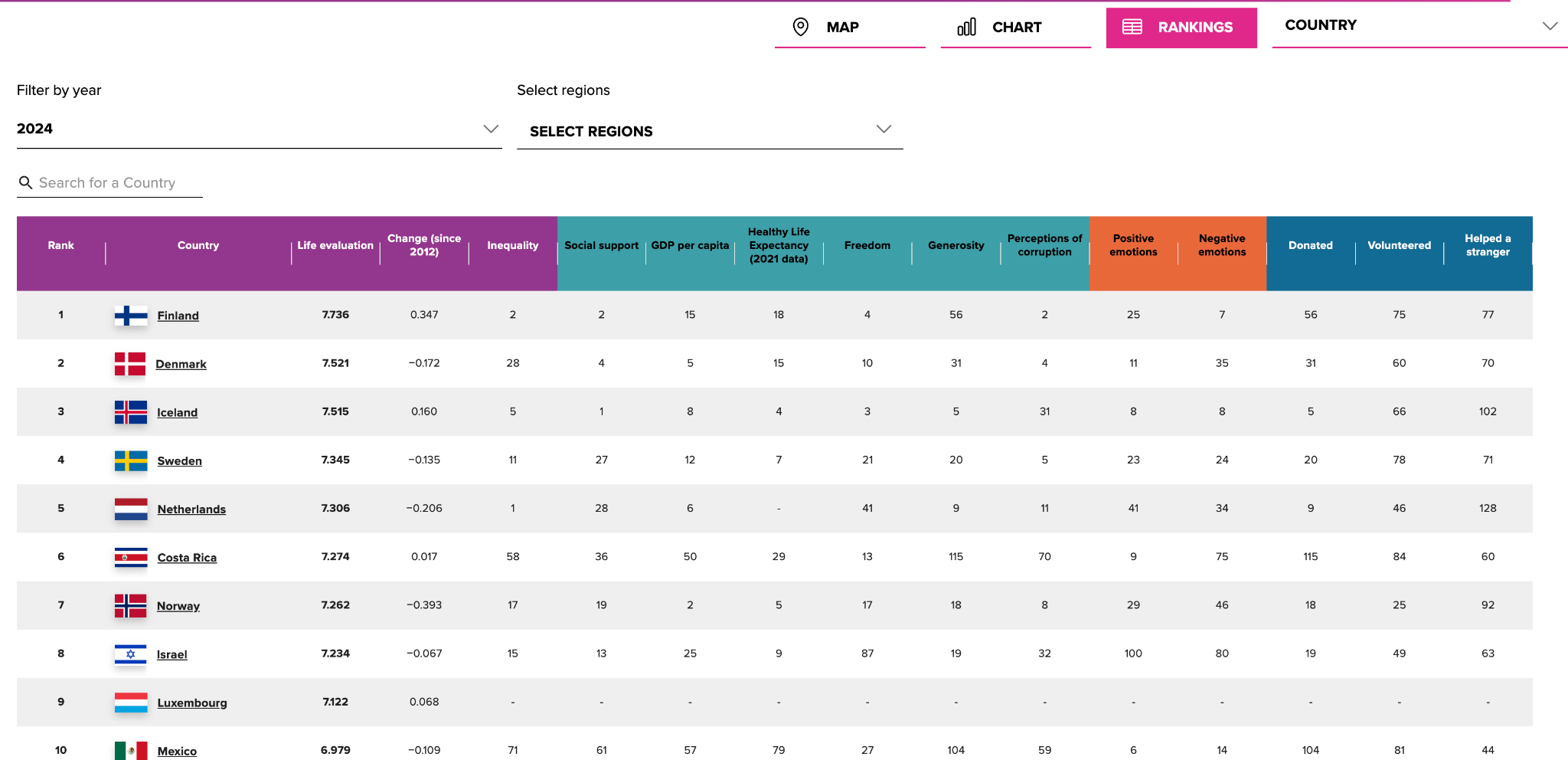Sort by Positive emotions column header
Image resolution: width=1568 pixels, height=760 pixels.
point(1133,245)
